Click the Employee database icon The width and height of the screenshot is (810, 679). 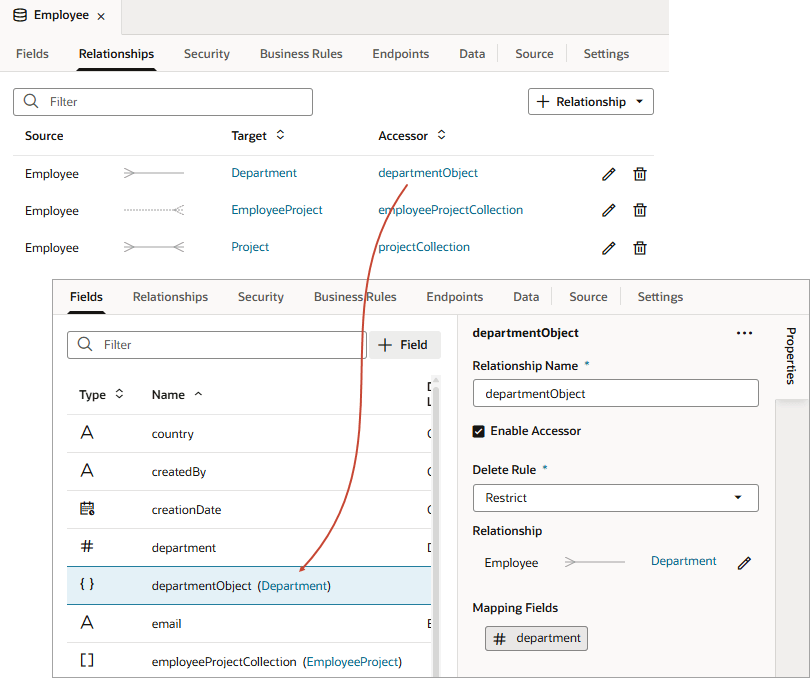tap(20, 15)
